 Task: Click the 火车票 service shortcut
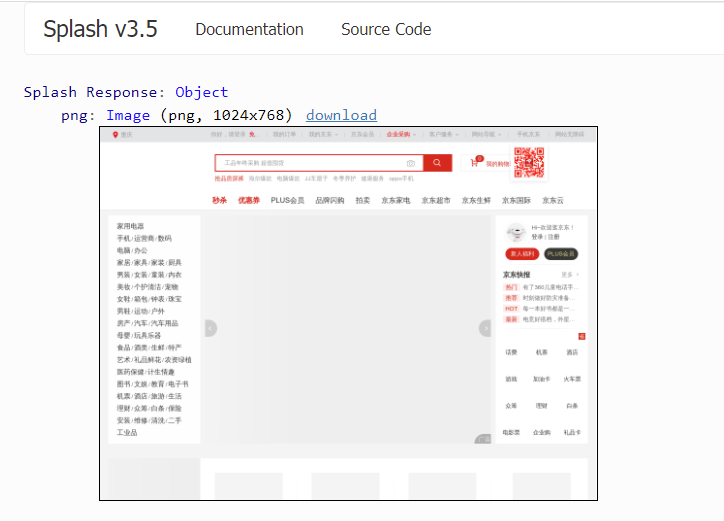(x=572, y=379)
